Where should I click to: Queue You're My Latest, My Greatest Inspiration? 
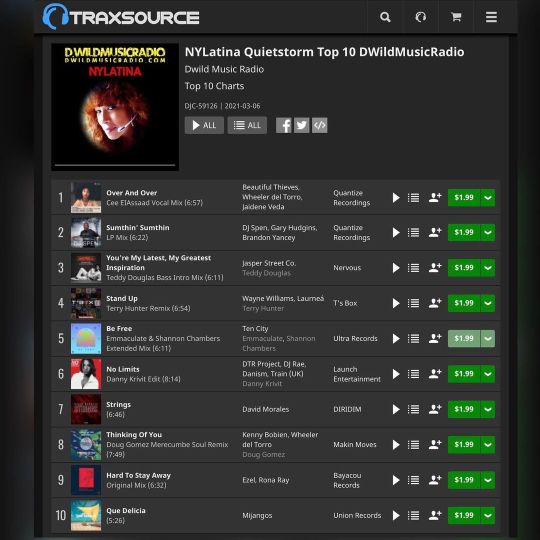(x=413, y=268)
